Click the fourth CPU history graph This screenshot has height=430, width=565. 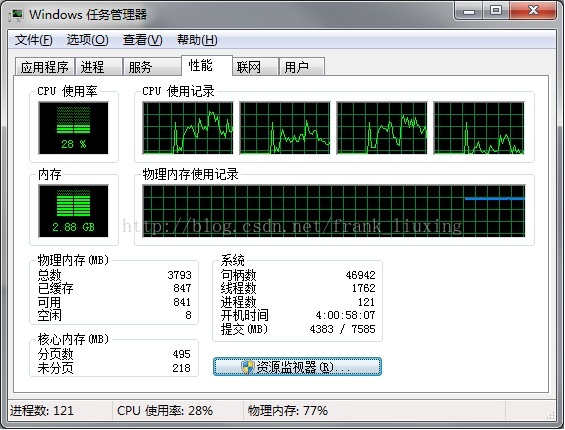click(479, 128)
